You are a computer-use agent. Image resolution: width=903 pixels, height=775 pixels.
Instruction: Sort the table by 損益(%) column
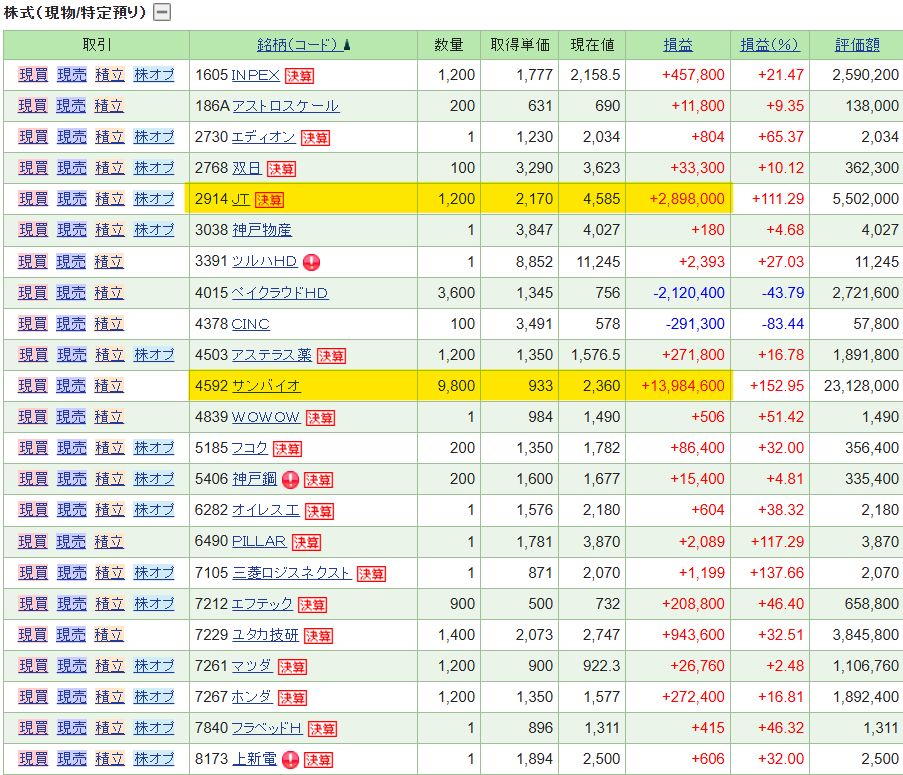(x=769, y=45)
